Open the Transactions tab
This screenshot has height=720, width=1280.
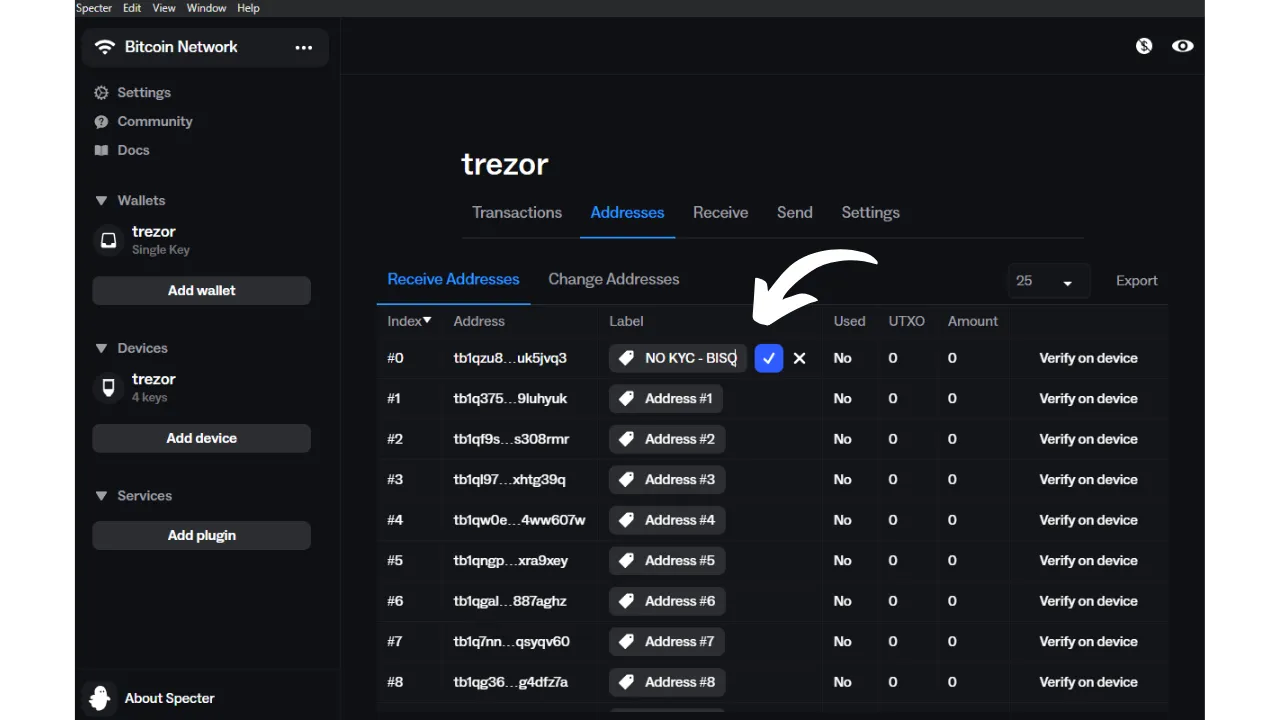tap(517, 212)
